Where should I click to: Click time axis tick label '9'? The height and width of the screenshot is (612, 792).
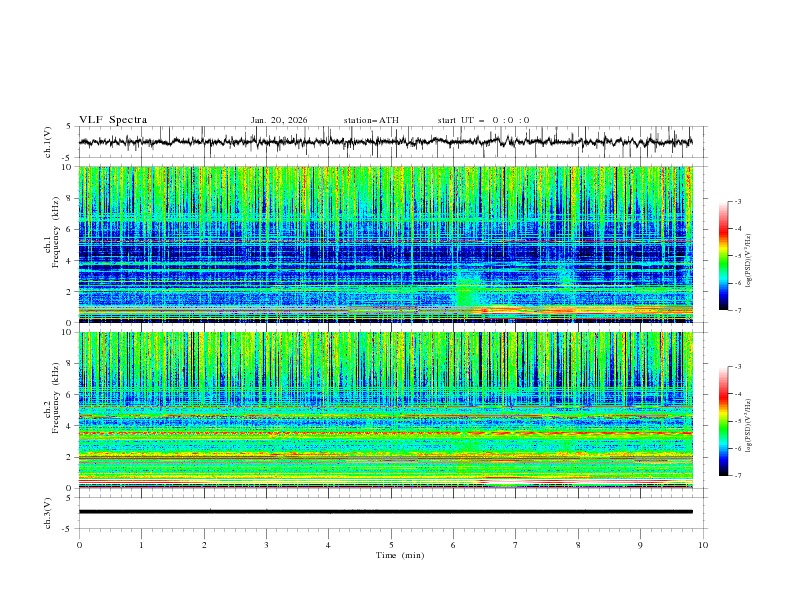tap(640, 545)
